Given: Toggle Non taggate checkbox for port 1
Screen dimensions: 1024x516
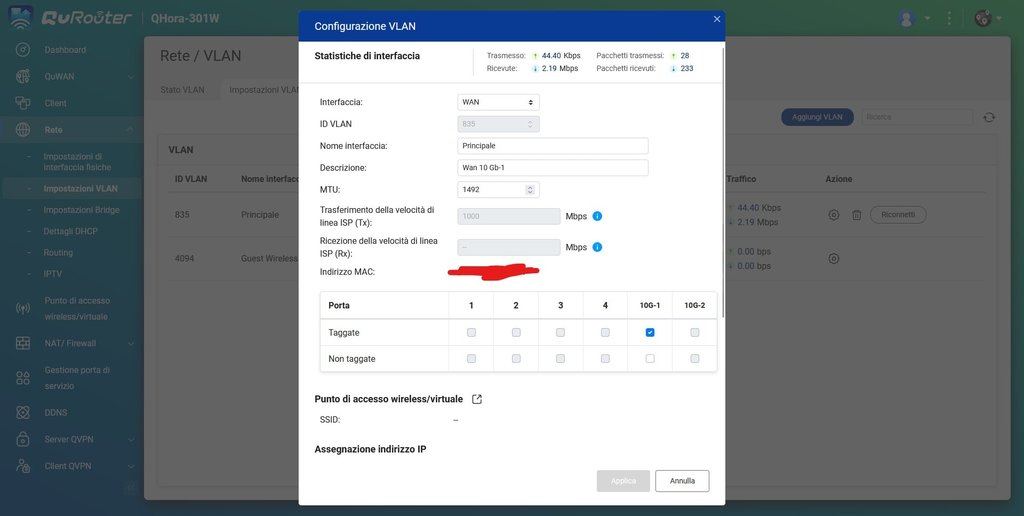Looking at the screenshot, I should (472, 359).
